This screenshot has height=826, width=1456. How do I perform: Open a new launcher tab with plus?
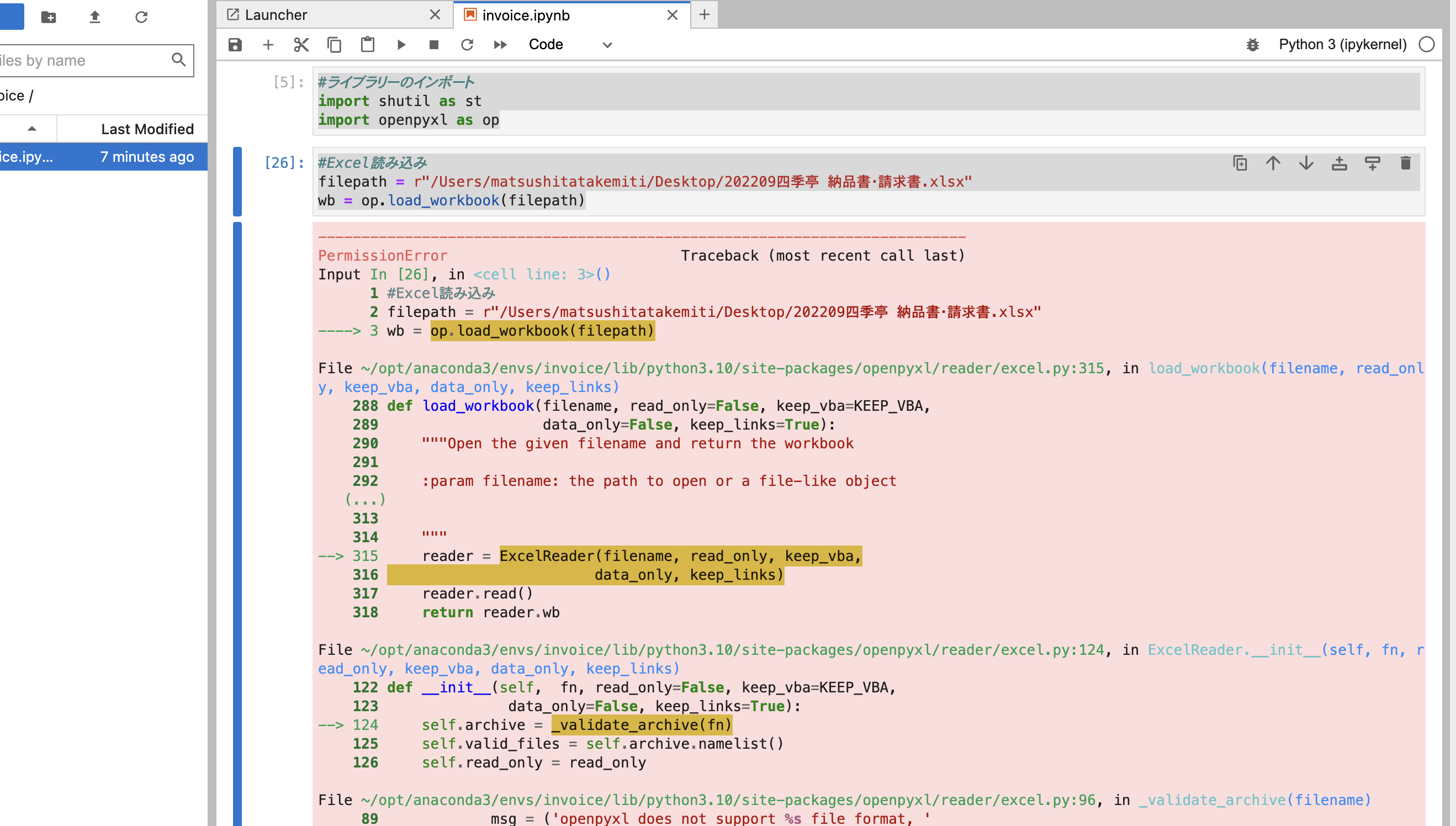pos(704,15)
